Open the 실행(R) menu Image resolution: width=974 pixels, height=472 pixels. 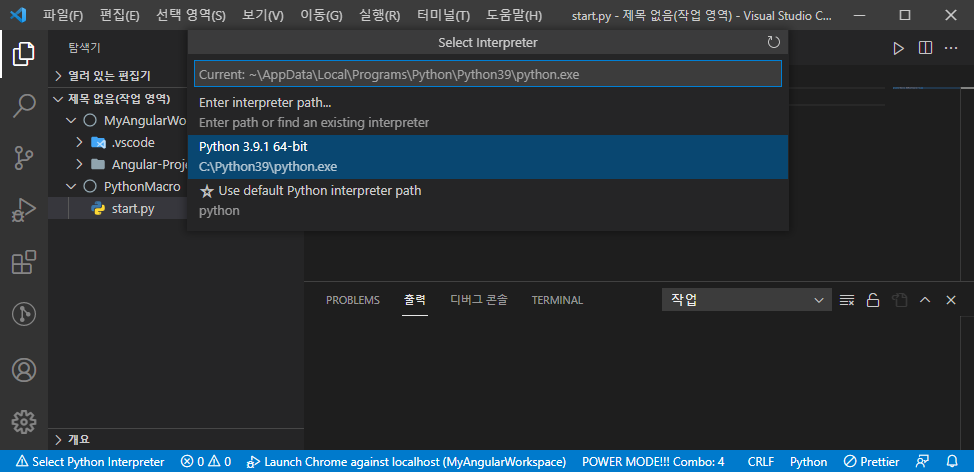point(380,16)
